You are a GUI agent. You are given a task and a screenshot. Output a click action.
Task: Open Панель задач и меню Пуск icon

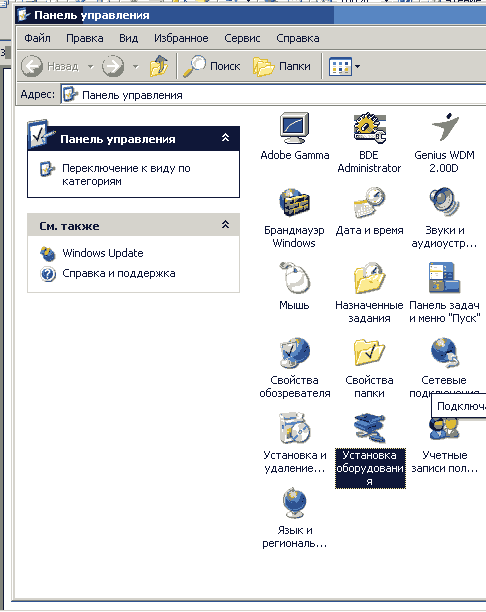coord(444,293)
